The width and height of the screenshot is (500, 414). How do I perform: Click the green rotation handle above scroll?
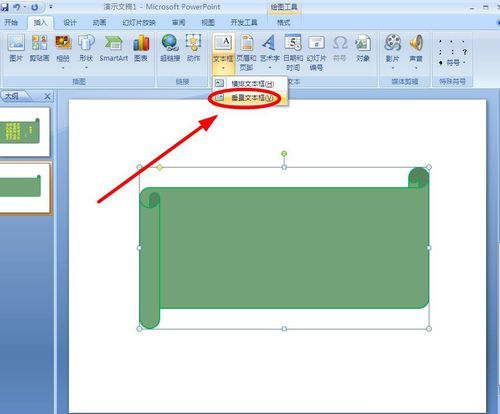(284, 154)
